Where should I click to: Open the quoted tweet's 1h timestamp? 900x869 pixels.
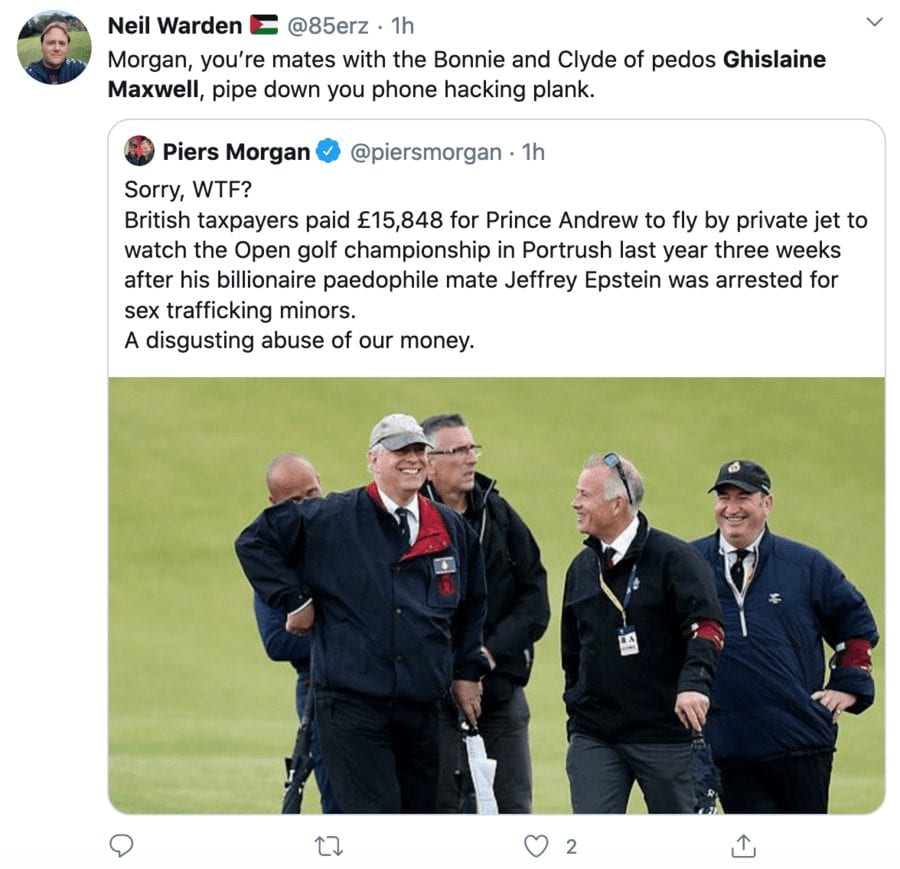click(533, 152)
